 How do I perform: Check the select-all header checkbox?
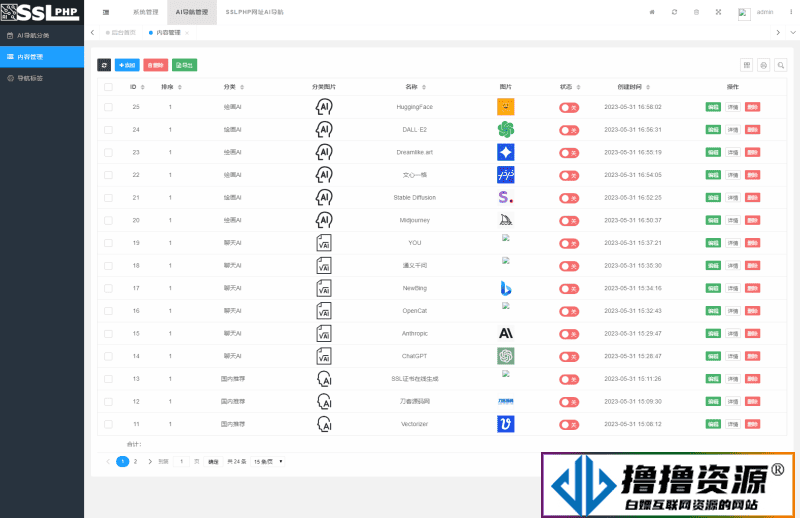click(108, 87)
